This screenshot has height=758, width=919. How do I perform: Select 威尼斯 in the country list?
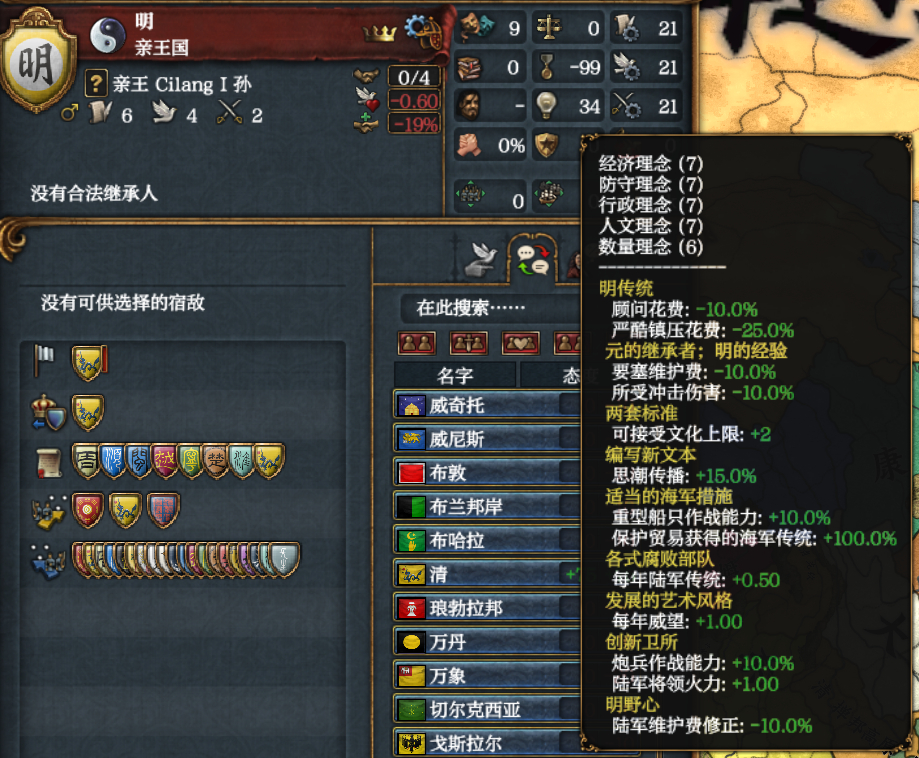coord(486,439)
